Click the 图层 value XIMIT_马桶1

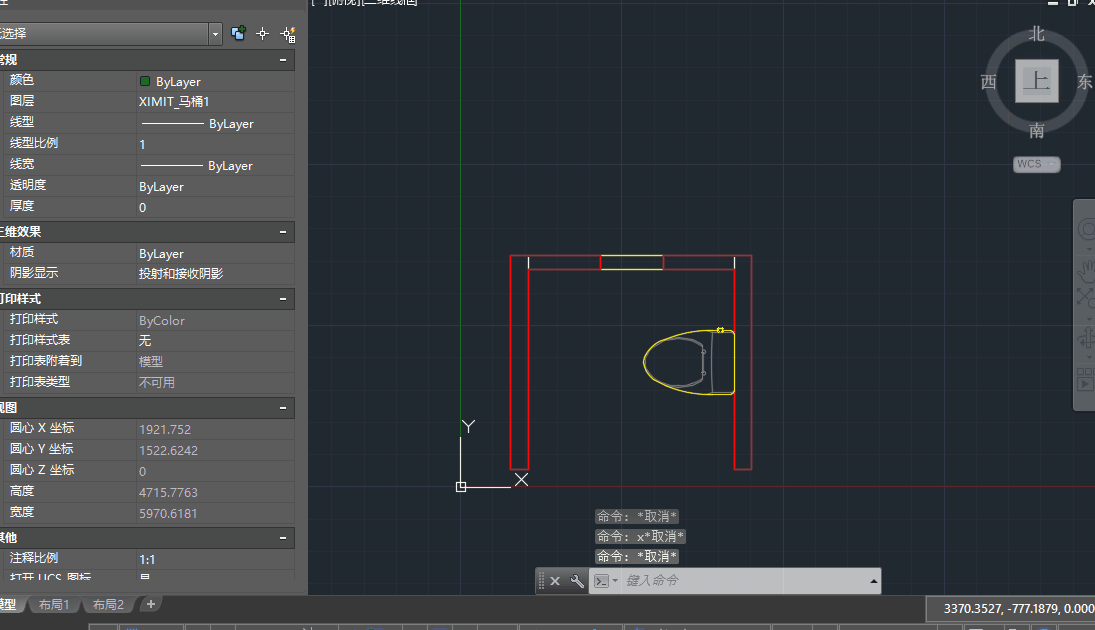pyautogui.click(x=174, y=102)
